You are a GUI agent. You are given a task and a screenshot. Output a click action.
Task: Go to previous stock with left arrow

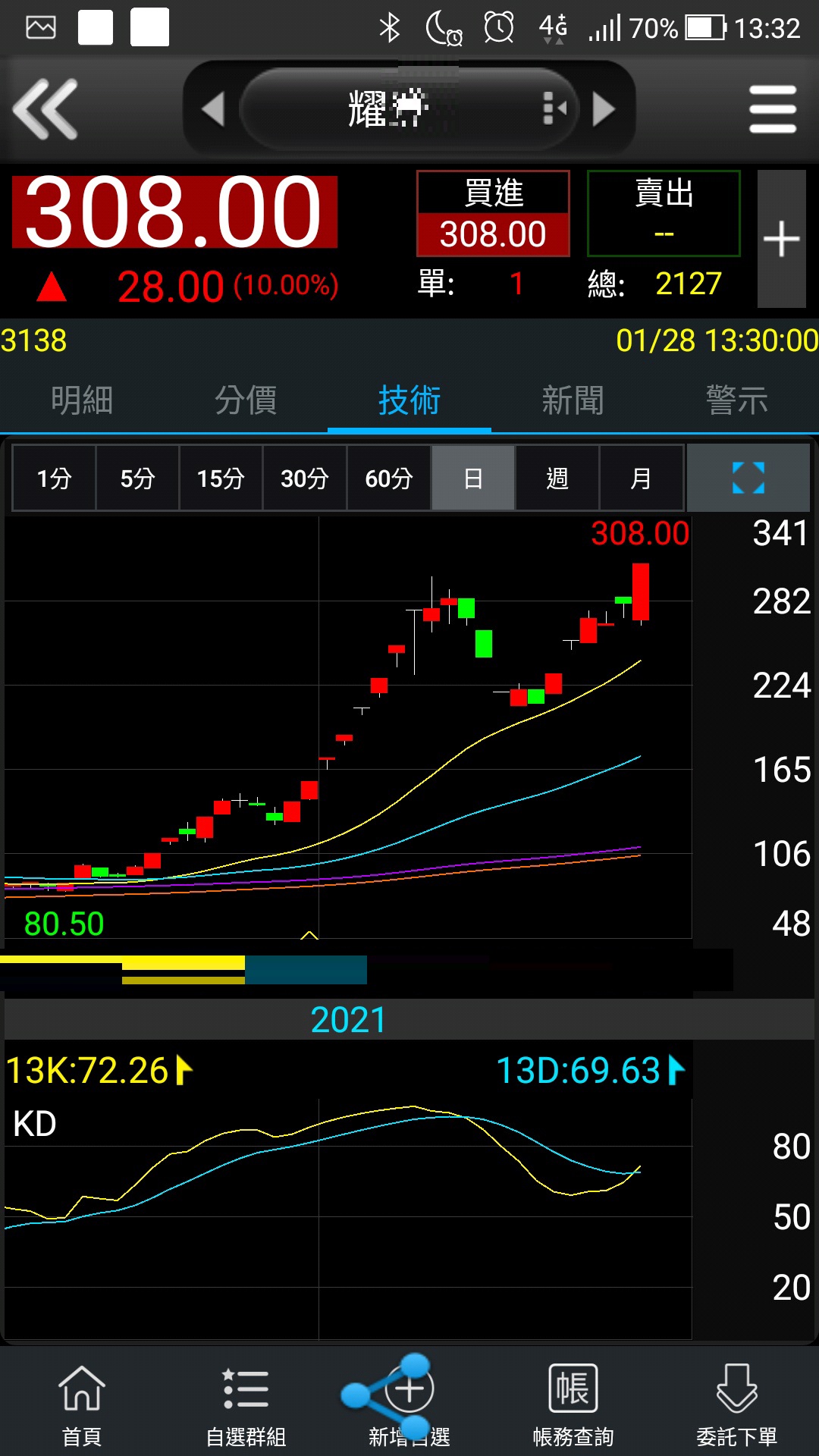(x=213, y=109)
